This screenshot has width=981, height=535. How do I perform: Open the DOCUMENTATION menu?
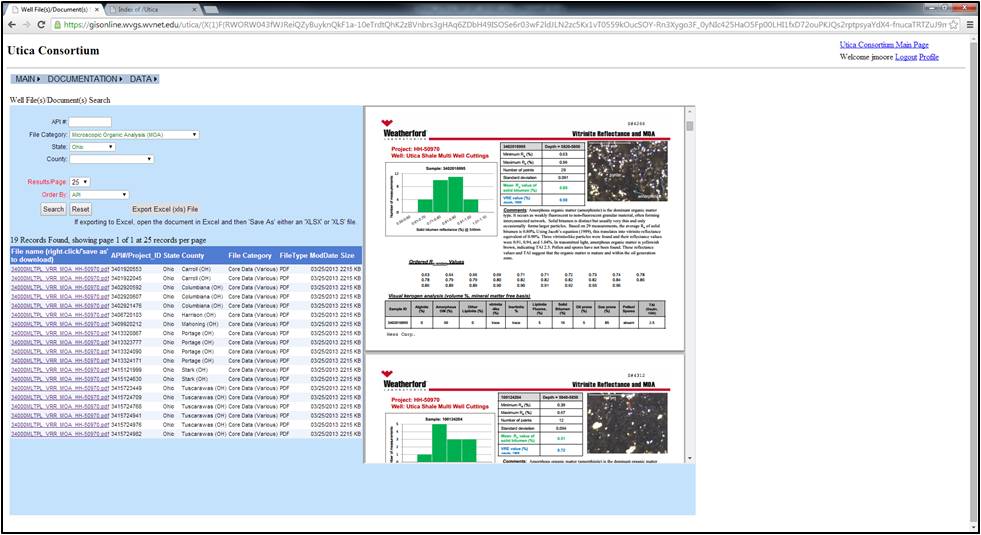pos(85,78)
